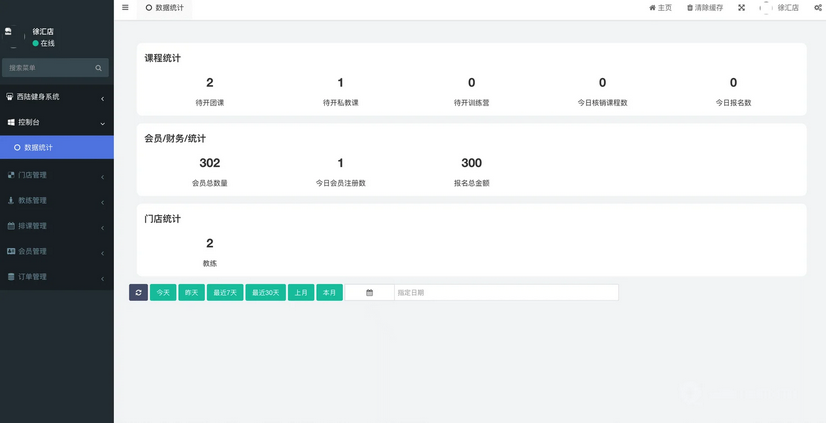826x424 pixels.
Task: Click the home icon next to 主页
Action: click(652, 7)
